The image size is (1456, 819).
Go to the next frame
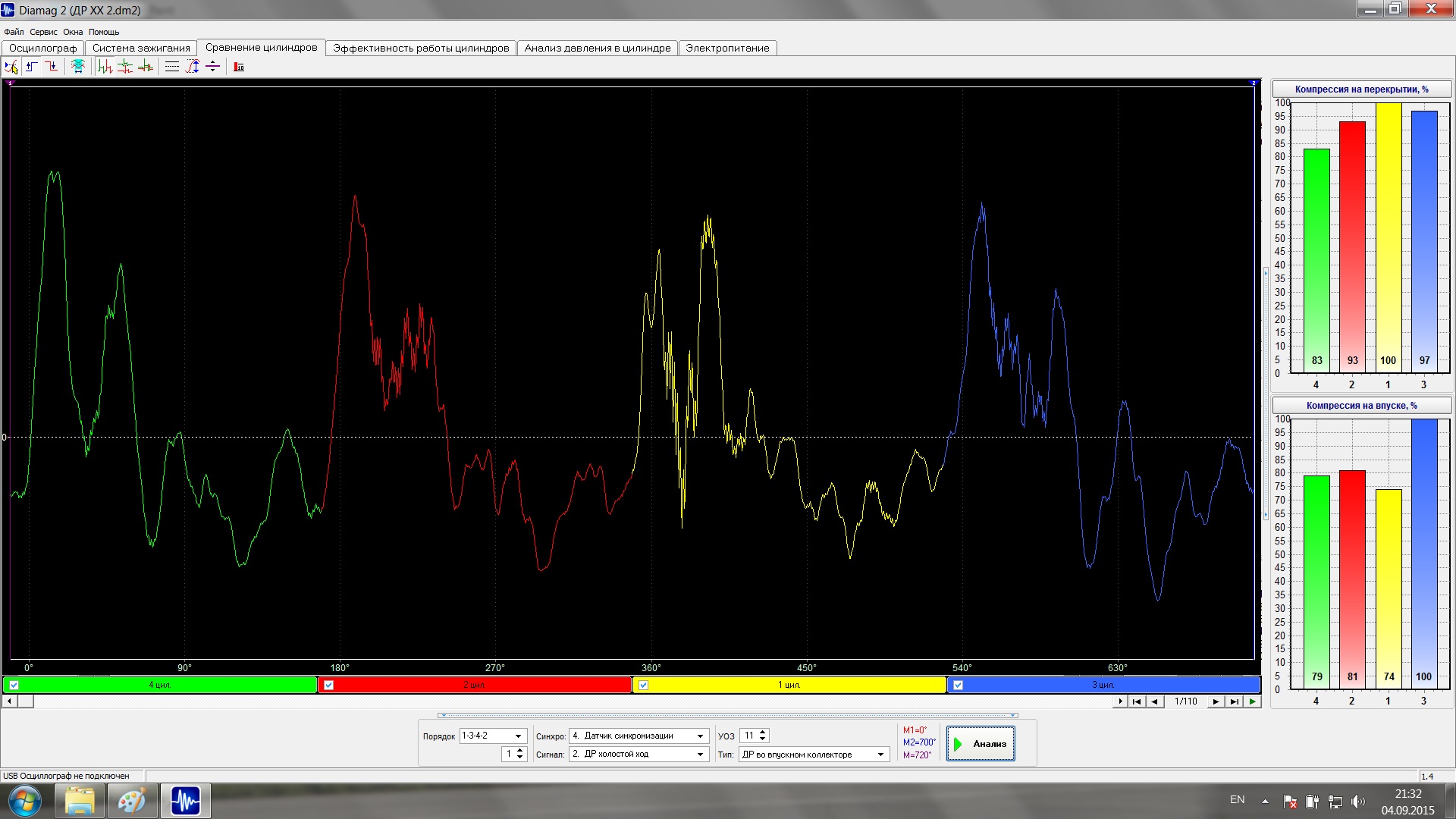[x=1216, y=701]
